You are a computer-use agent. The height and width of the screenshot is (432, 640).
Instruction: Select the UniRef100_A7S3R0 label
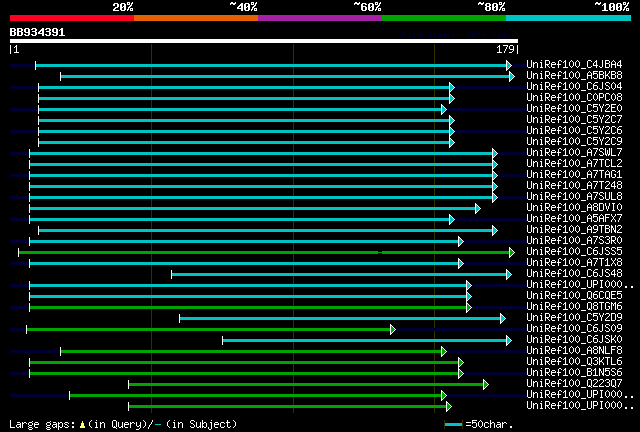[x=574, y=241]
